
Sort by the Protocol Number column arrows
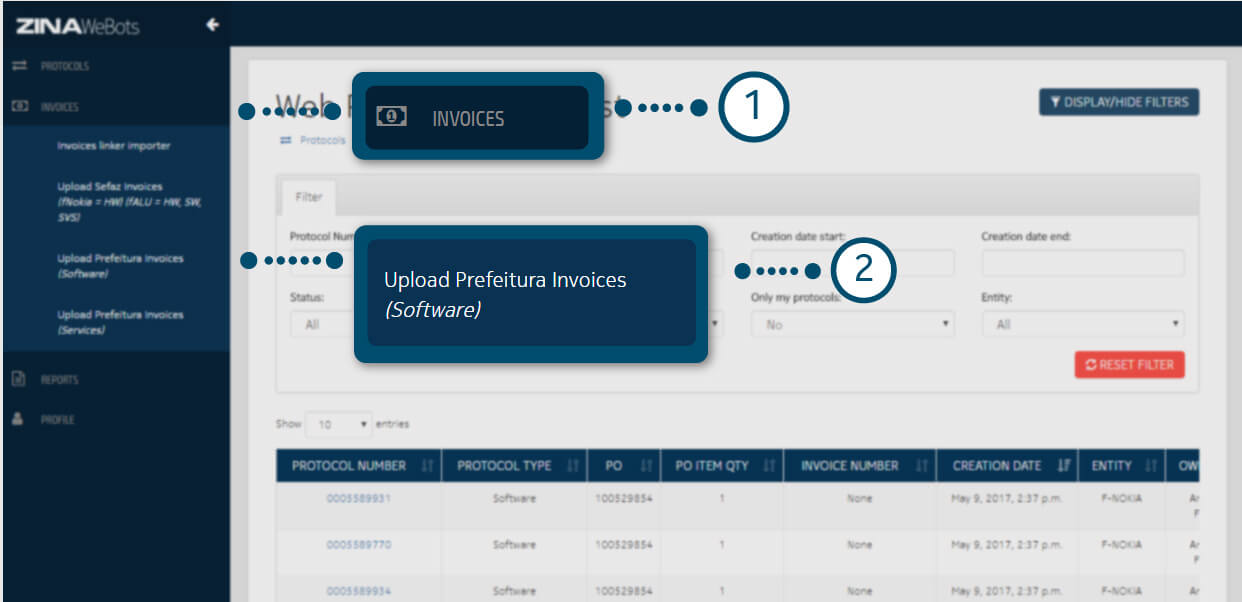tap(428, 466)
